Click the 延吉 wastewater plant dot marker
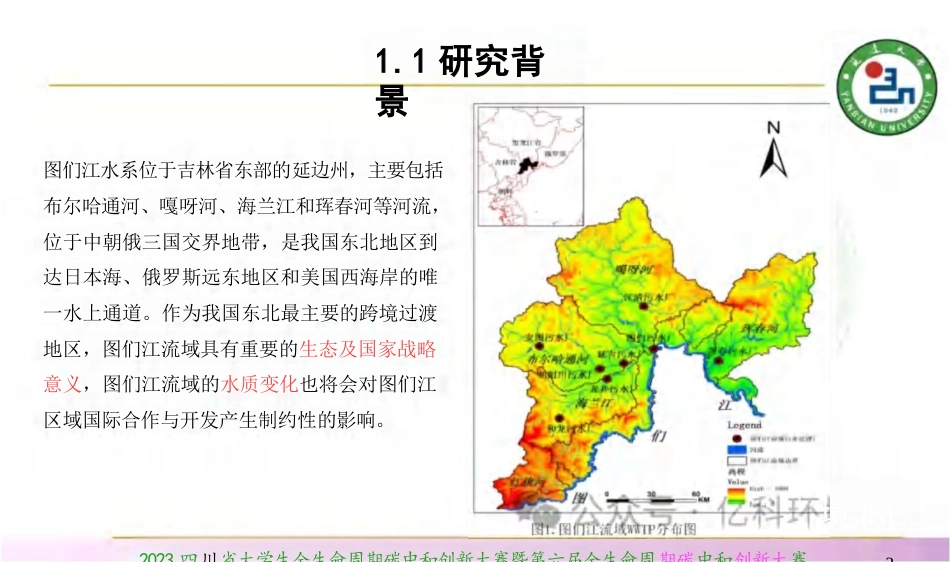The height and width of the screenshot is (562, 950). [x=624, y=363]
